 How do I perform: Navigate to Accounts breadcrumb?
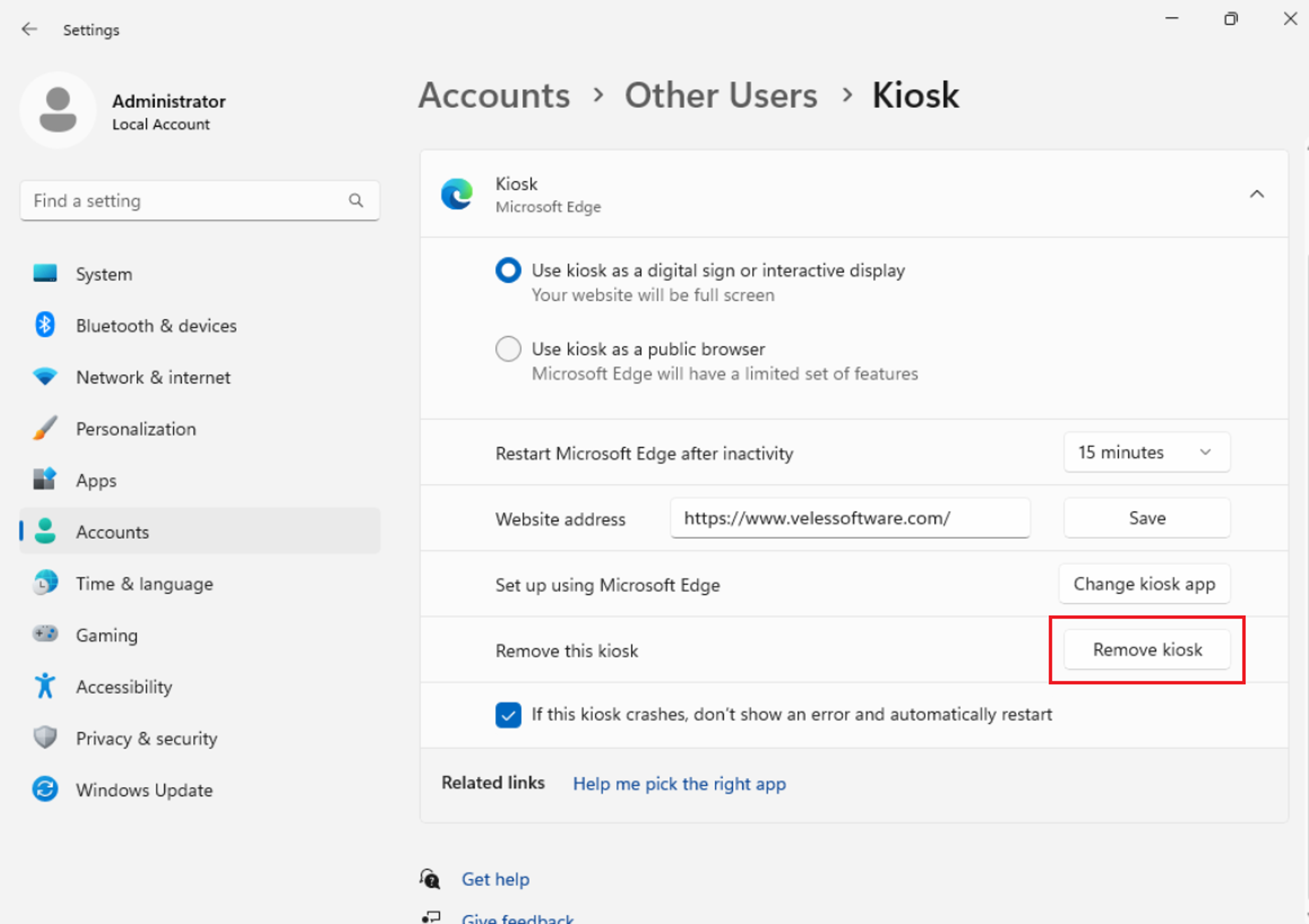[494, 95]
